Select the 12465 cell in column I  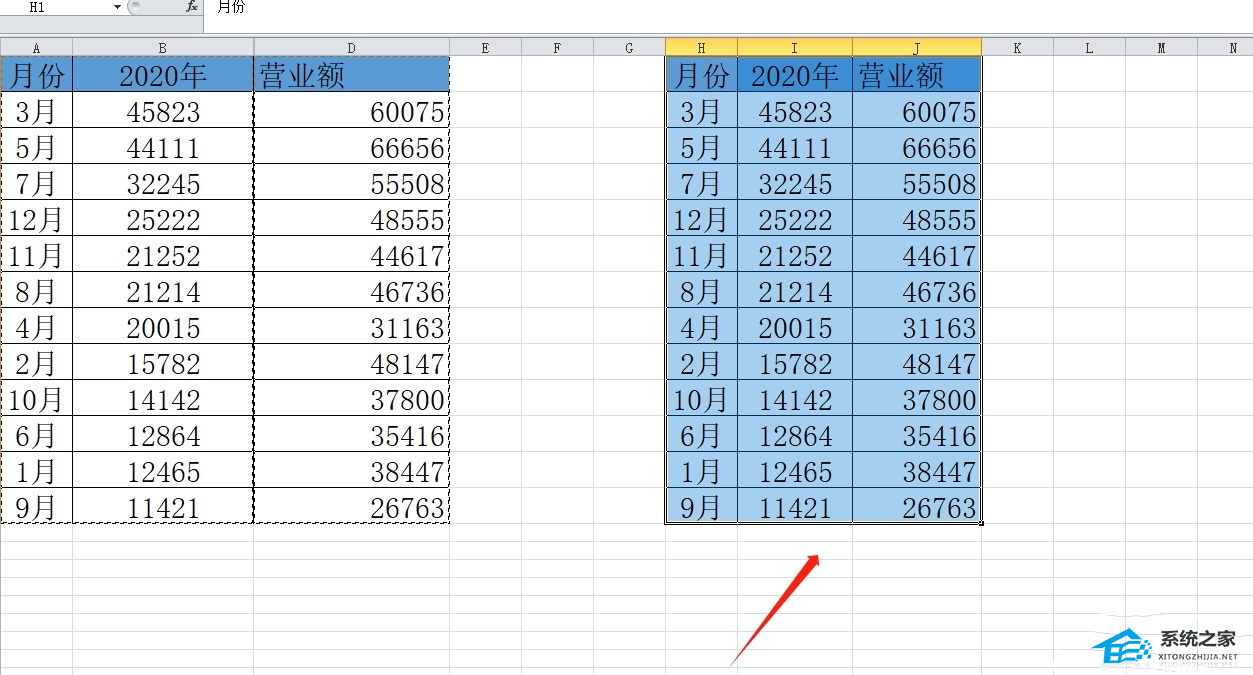tap(795, 470)
